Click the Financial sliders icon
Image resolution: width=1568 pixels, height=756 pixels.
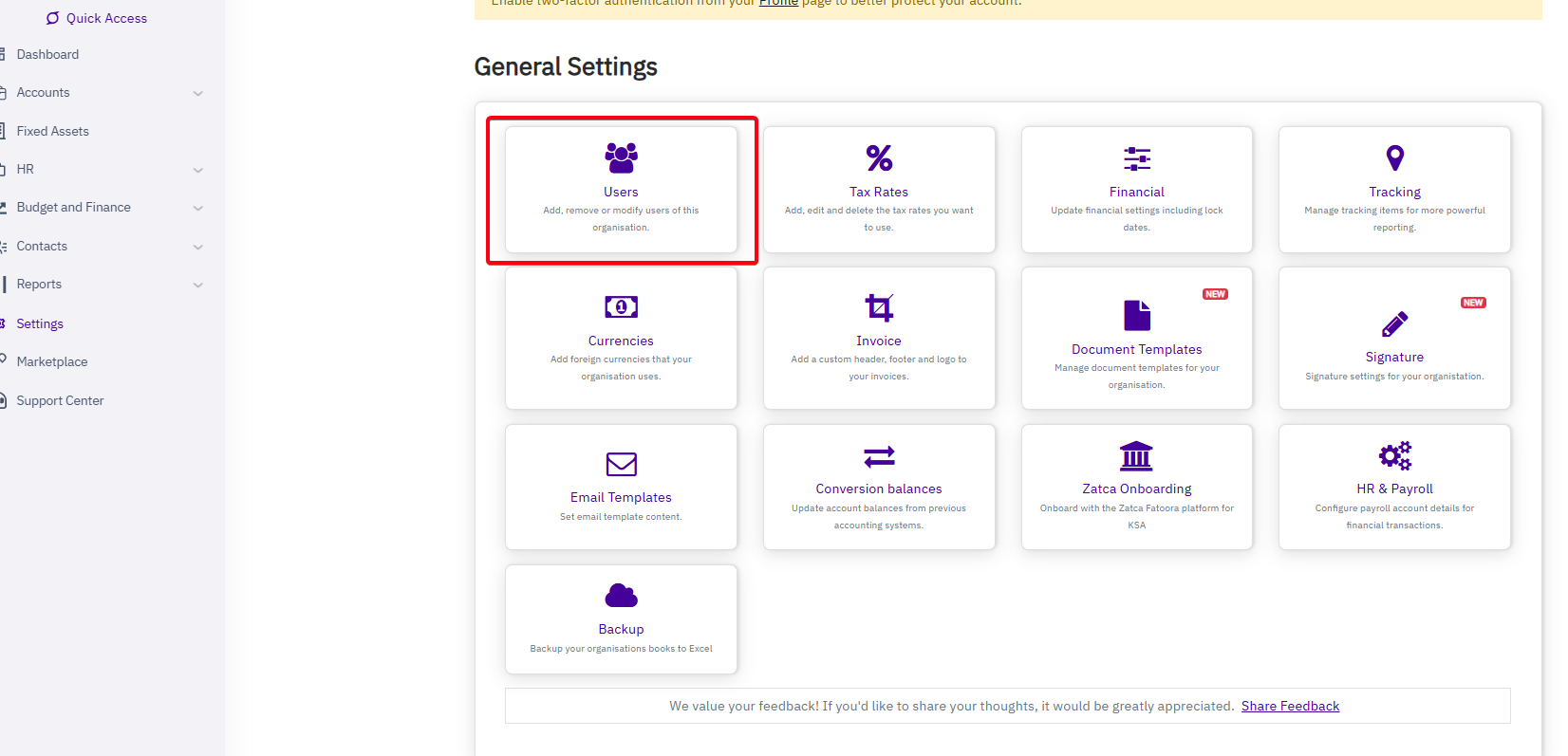click(x=1136, y=158)
